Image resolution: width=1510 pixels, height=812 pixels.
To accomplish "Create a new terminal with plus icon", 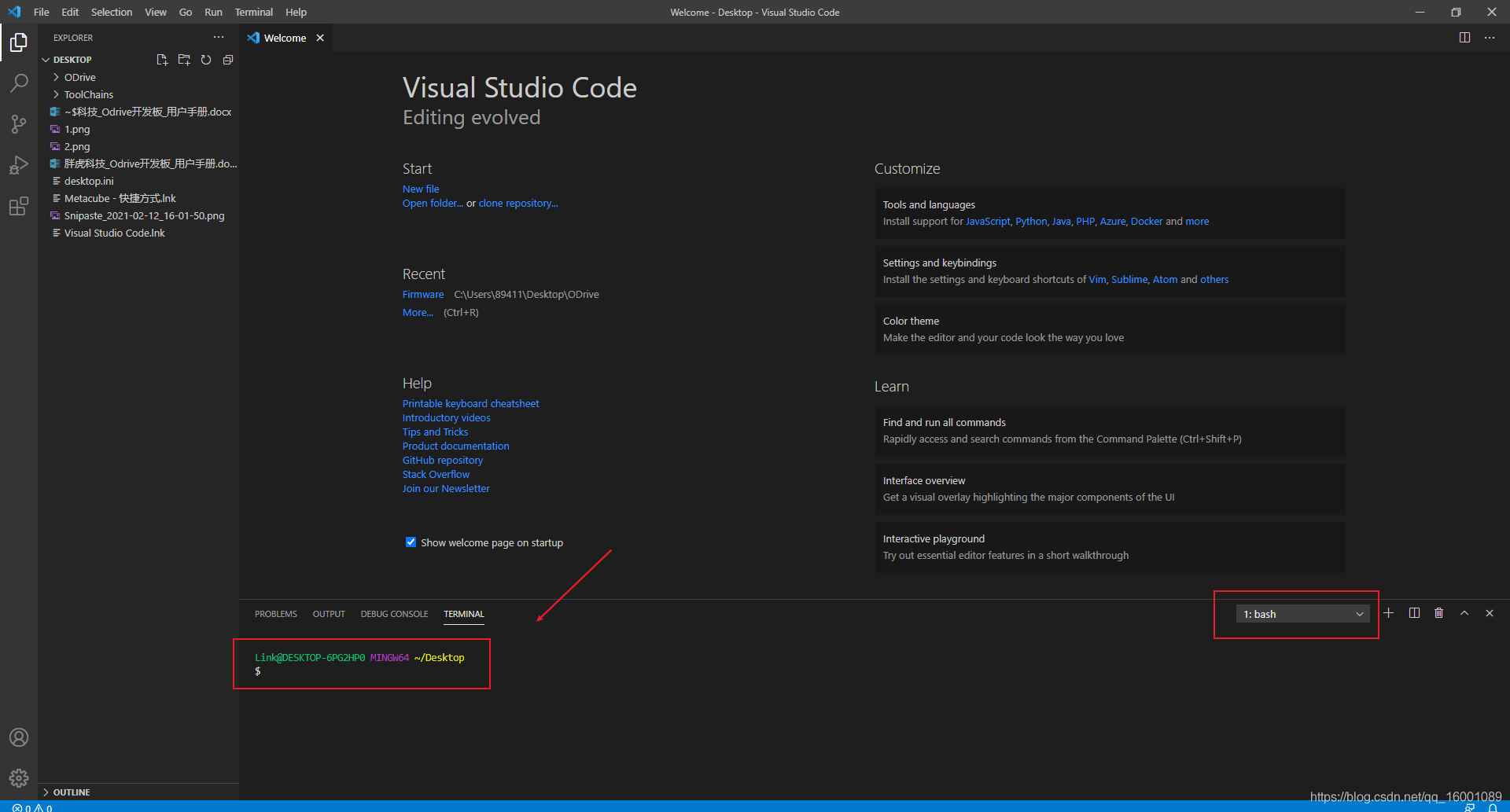I will pos(1389,613).
